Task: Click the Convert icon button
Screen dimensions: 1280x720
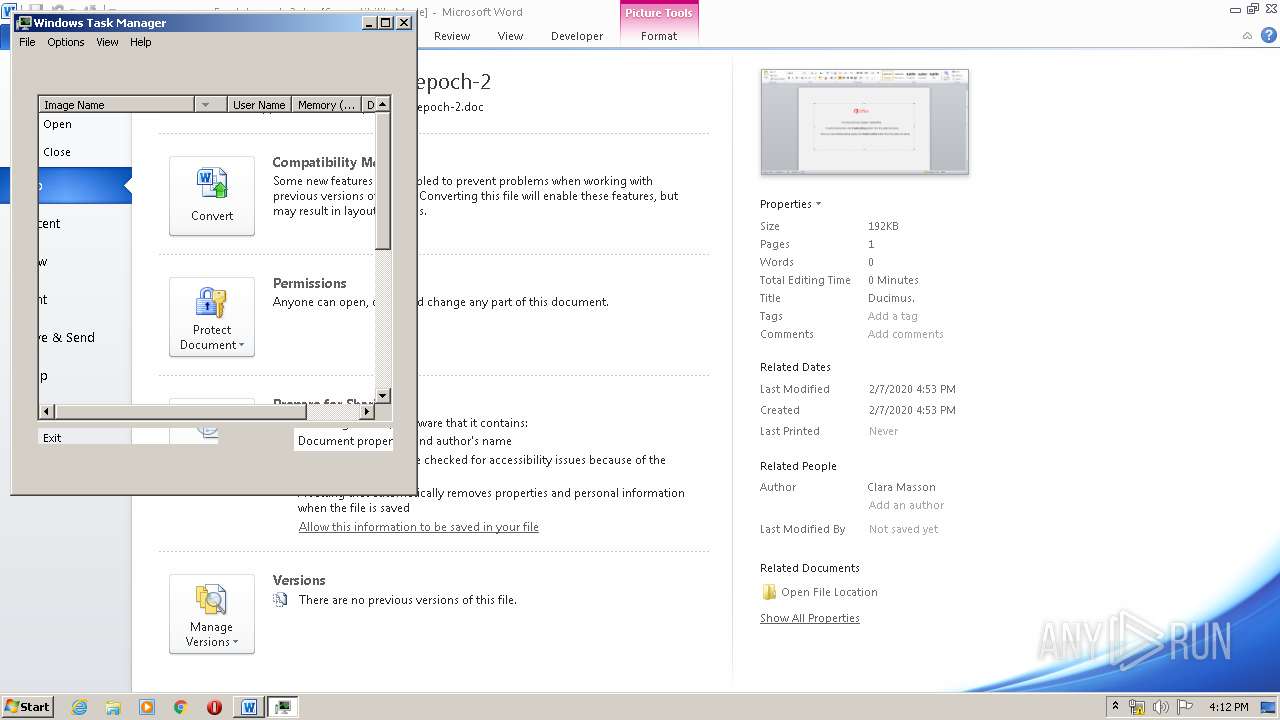Action: pyautogui.click(x=212, y=196)
